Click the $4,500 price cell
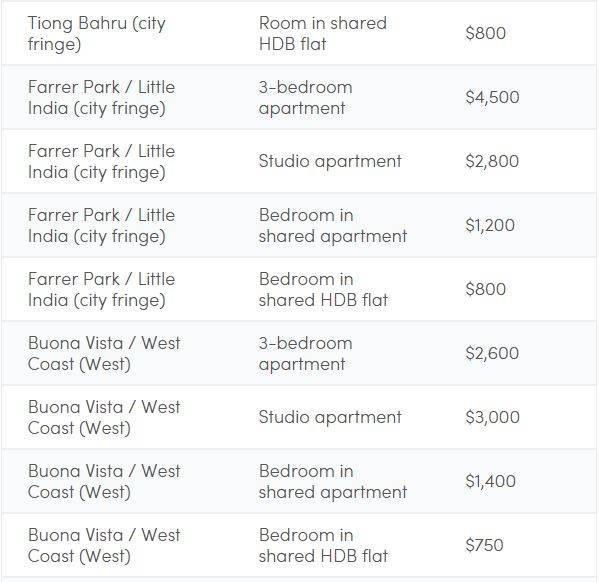This screenshot has height=582, width=600. click(492, 97)
